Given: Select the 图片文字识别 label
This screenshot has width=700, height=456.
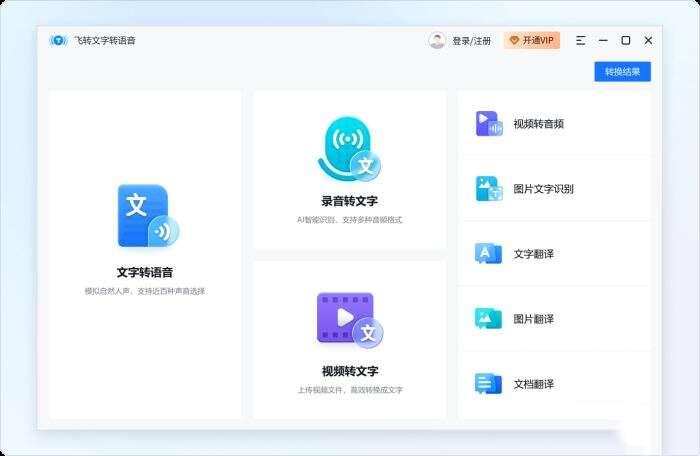Looking at the screenshot, I should [543, 189].
